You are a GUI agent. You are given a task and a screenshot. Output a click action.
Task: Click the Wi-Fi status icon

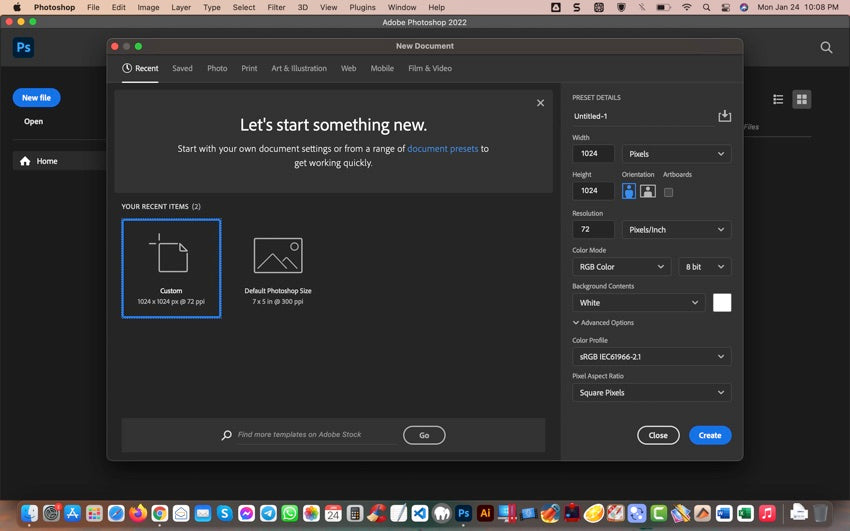coord(686,8)
